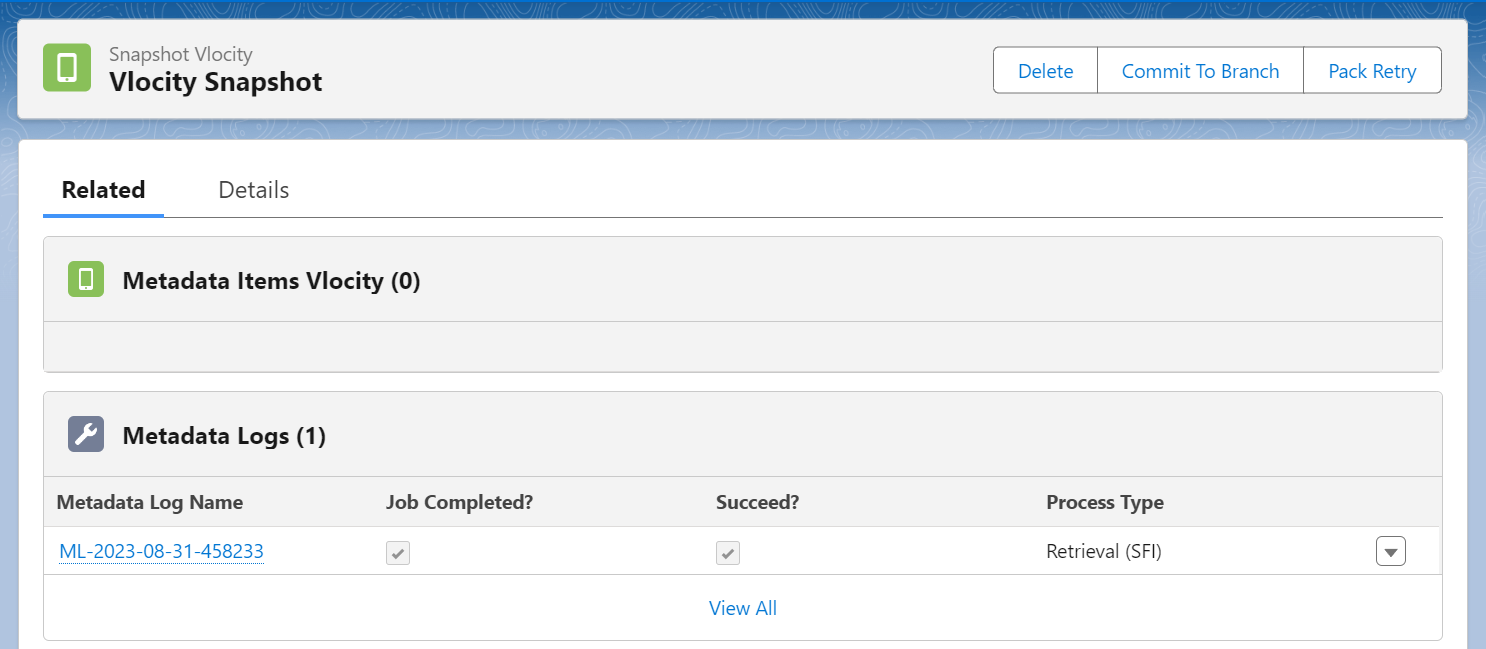Click the green Snapshot Vlocity record icon
This screenshot has width=1486, height=649.
click(67, 68)
